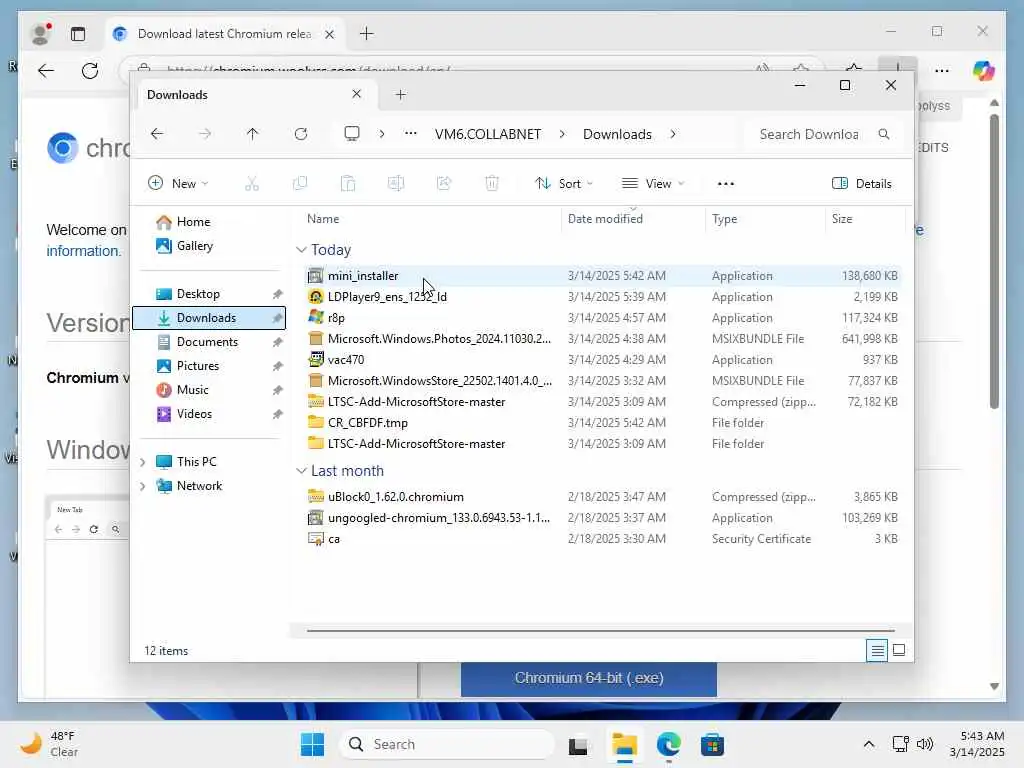Click the Cut scissors icon in Explorer toolbar

tap(251, 184)
